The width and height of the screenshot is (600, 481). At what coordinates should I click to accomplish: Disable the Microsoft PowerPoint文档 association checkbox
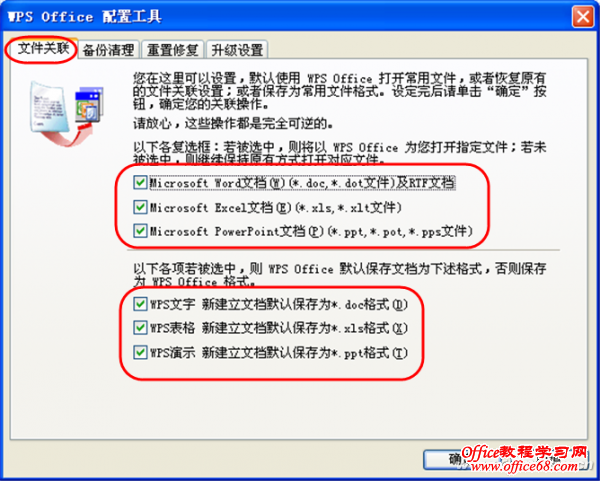[x=140, y=231]
